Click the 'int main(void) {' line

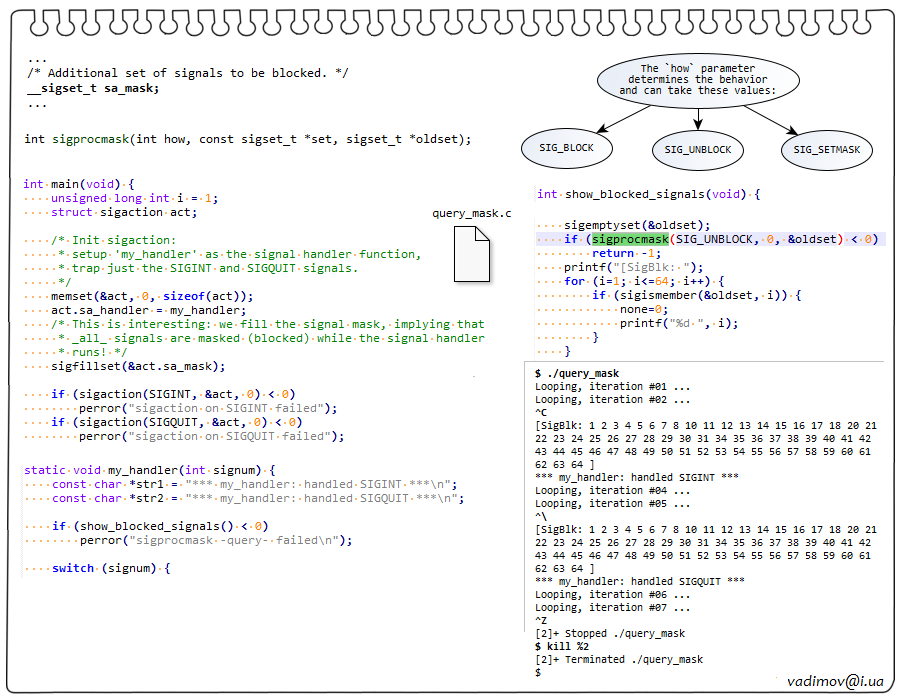[x=85, y=184]
